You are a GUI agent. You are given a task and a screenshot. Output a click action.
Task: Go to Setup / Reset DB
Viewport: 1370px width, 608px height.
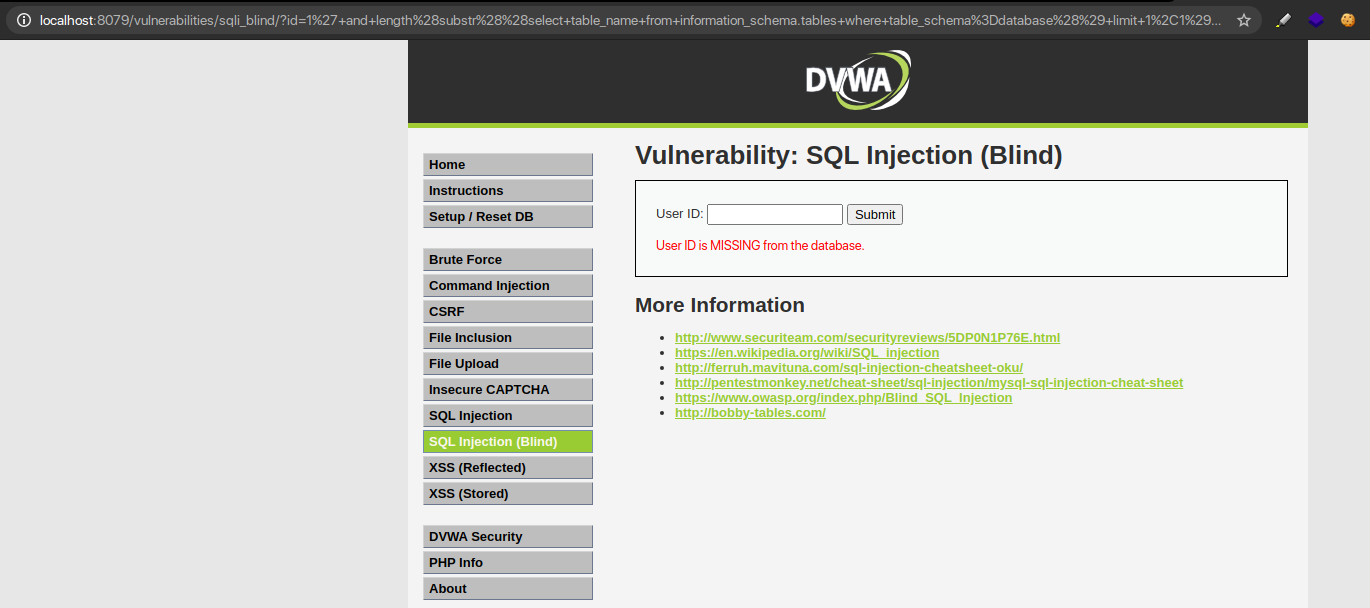508,217
